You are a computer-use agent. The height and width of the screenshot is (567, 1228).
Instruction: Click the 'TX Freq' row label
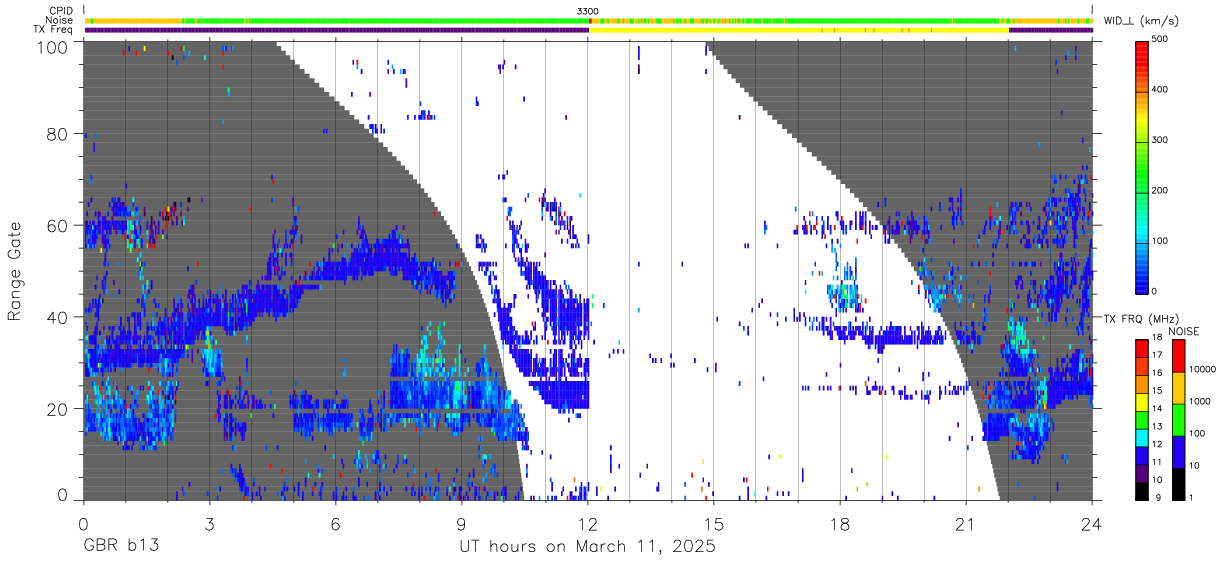click(54, 30)
